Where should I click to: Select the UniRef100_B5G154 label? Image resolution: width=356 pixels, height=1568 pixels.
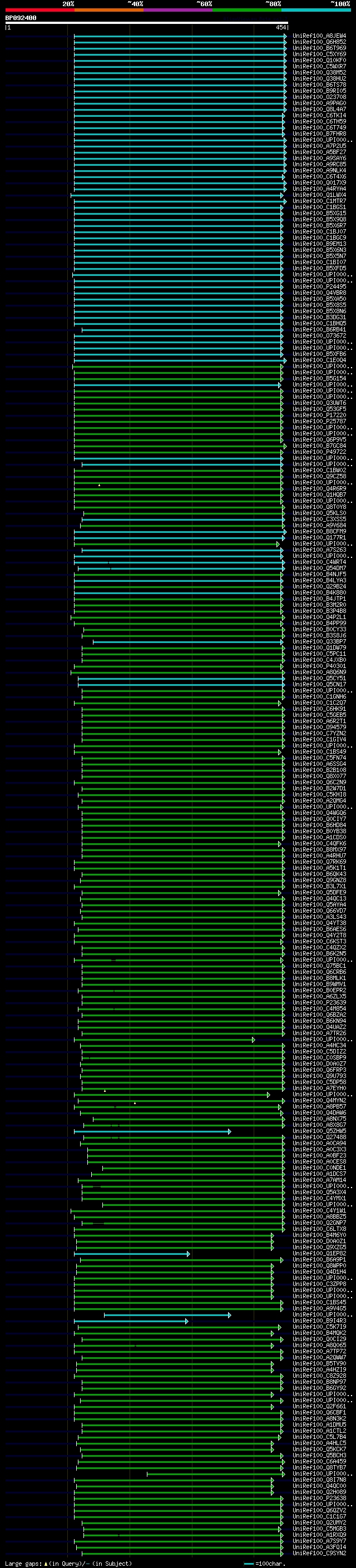319,379
